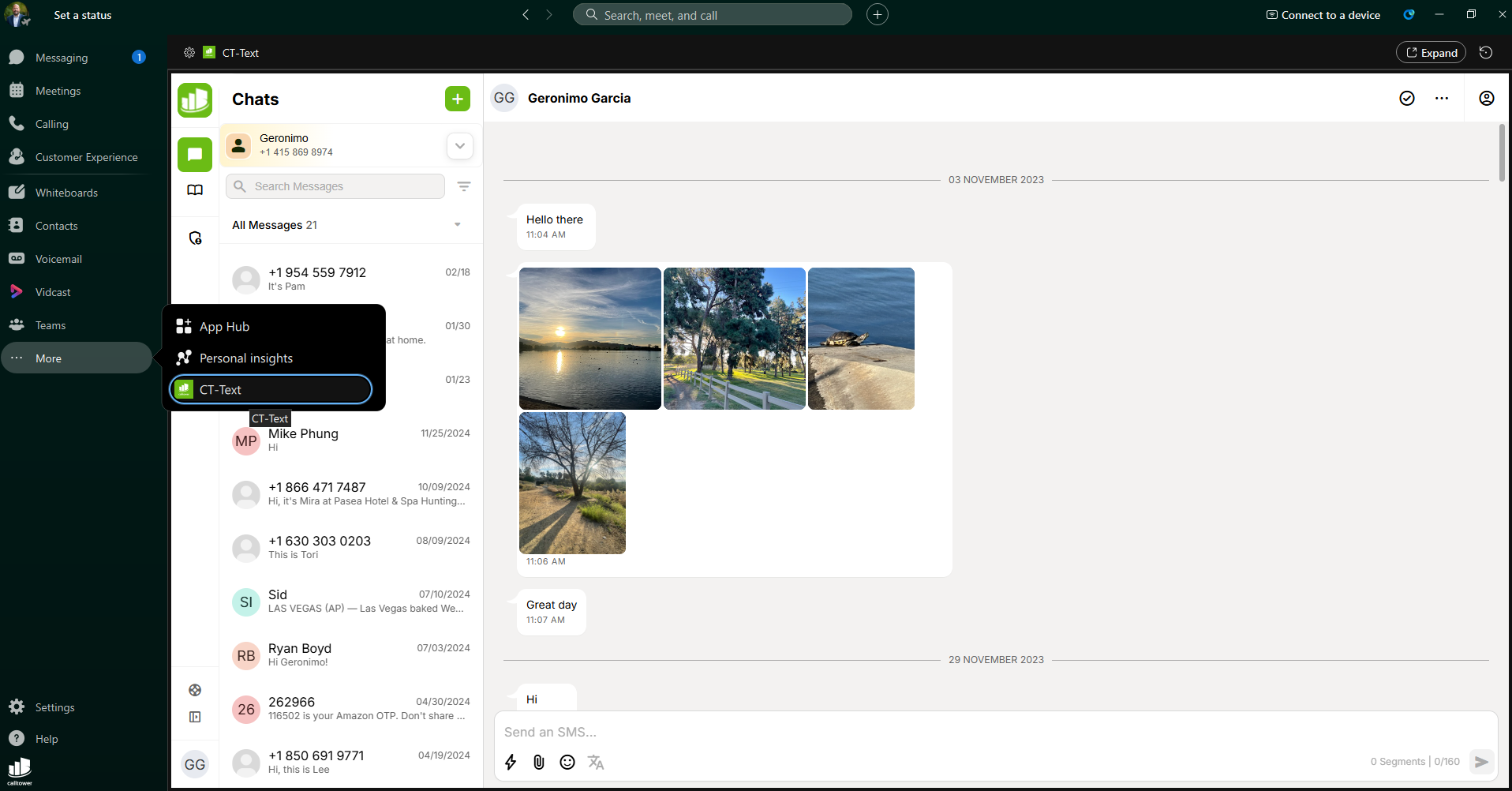Open contact profile icon at top right
This screenshot has height=791, width=1512.
[x=1486, y=98]
